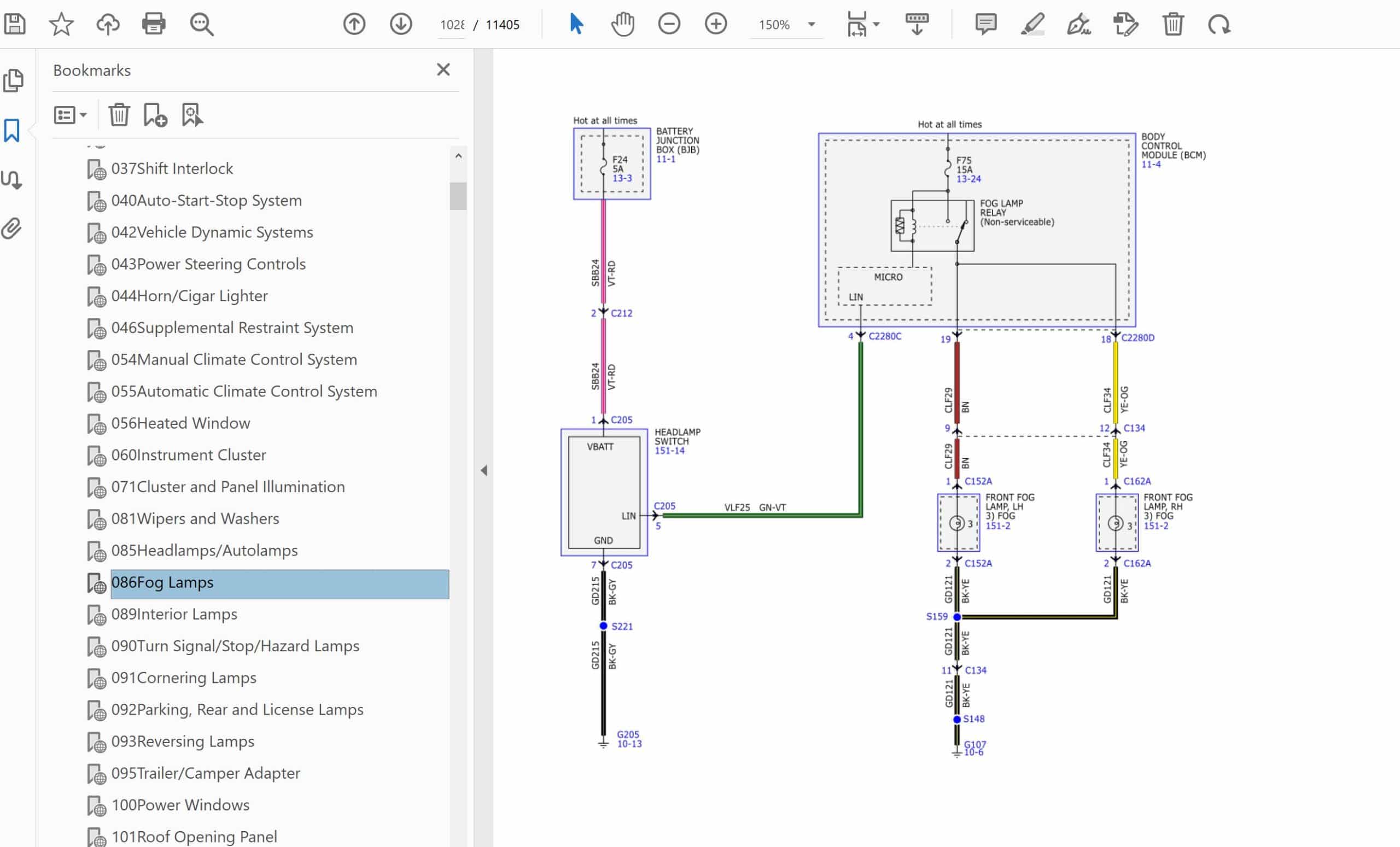Toggle the Page Thumbnails panel icon

13,81
